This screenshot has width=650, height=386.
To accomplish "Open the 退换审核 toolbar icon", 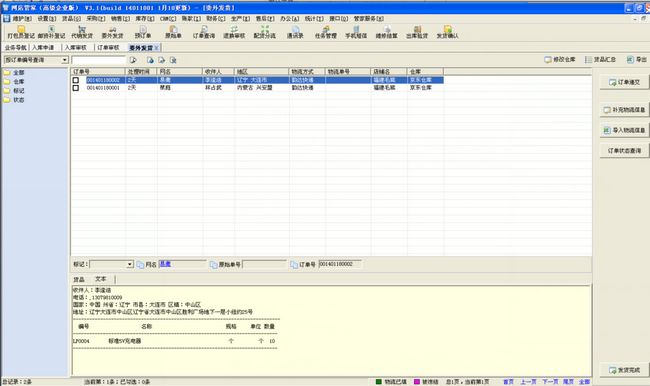I will 234,32.
